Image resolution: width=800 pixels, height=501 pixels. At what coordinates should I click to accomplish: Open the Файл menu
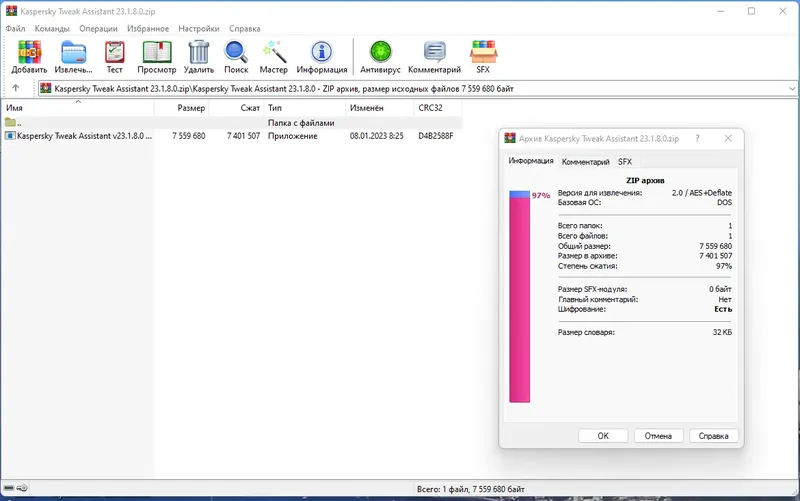(x=15, y=29)
